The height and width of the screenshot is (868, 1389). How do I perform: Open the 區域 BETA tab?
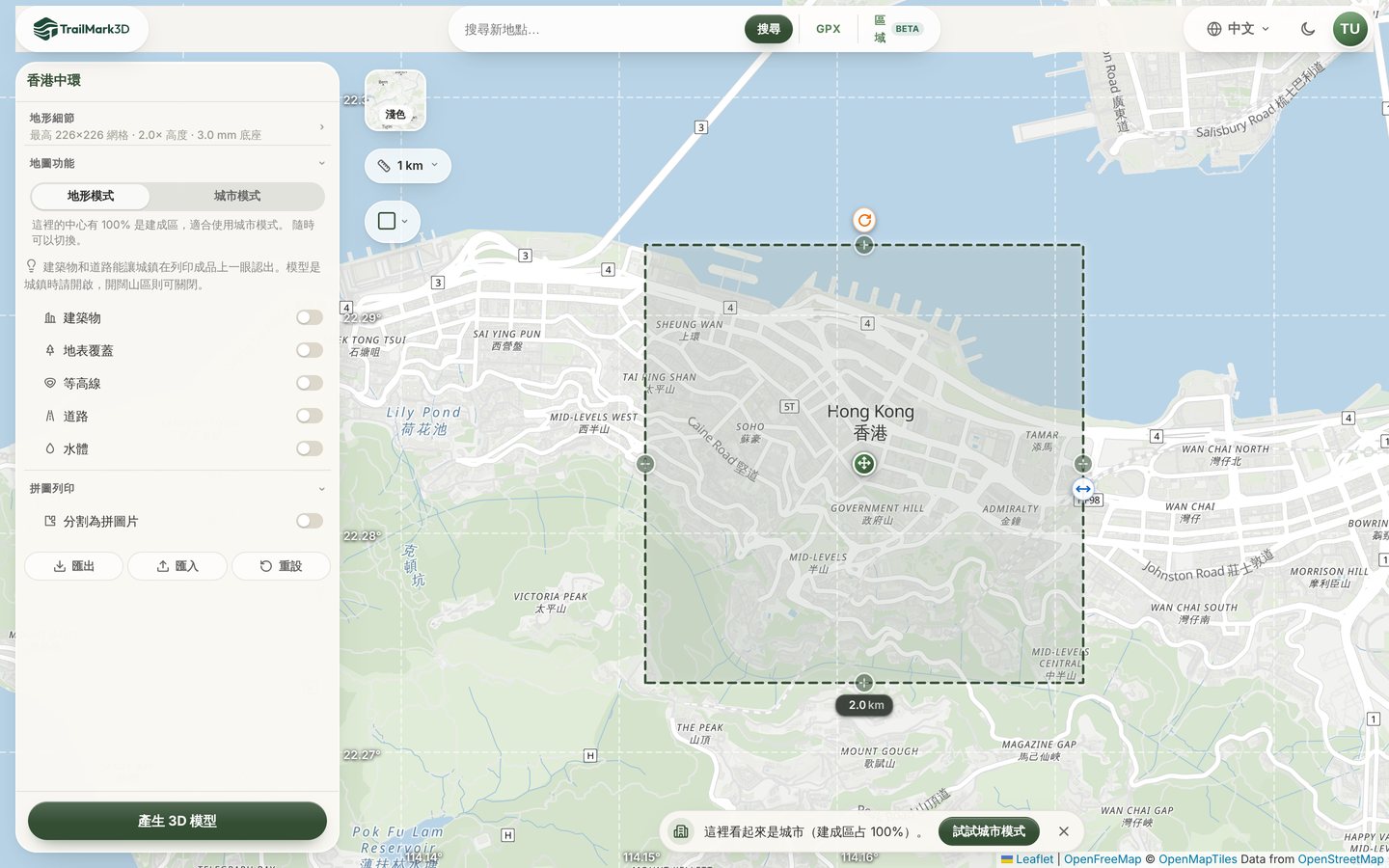point(898,29)
